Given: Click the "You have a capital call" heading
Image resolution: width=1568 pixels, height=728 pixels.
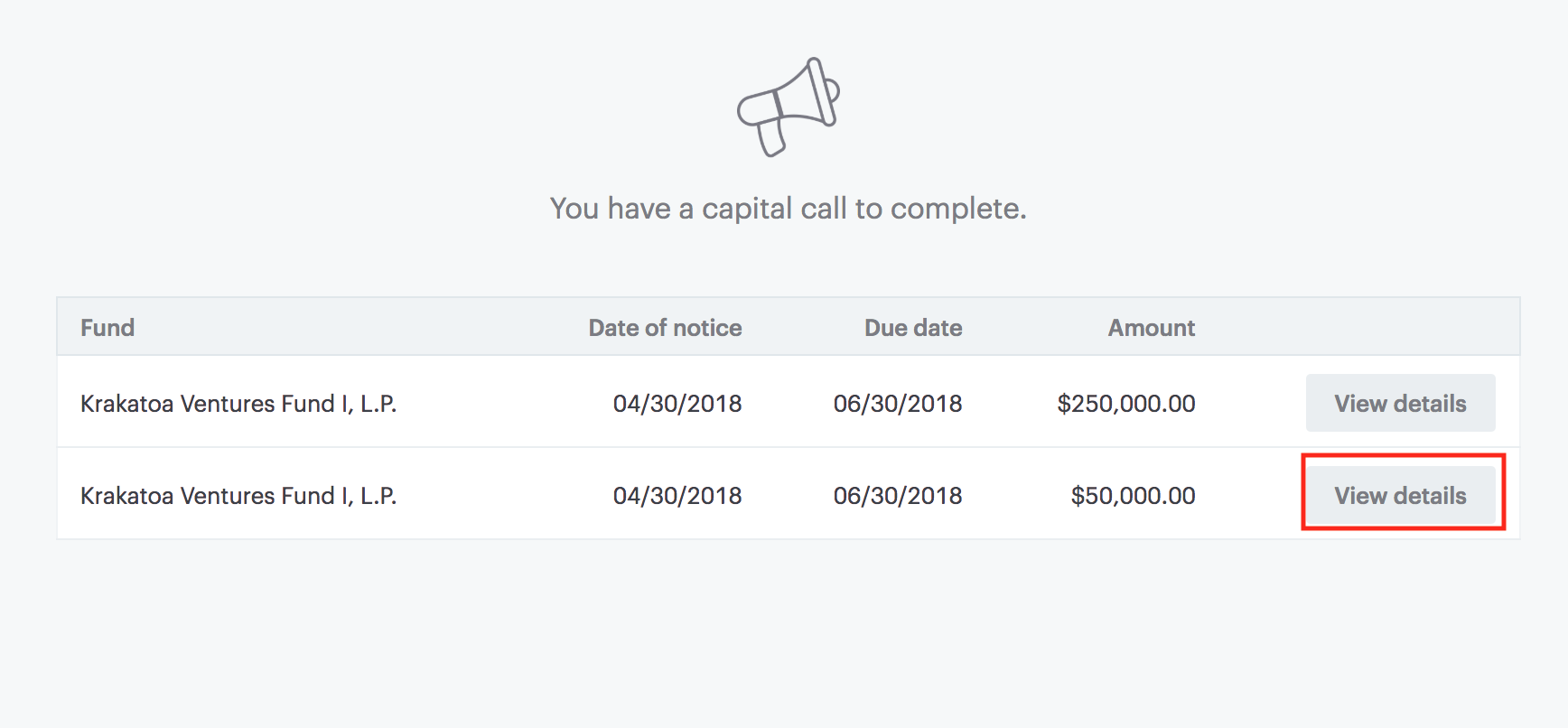Looking at the screenshot, I should (788, 209).
